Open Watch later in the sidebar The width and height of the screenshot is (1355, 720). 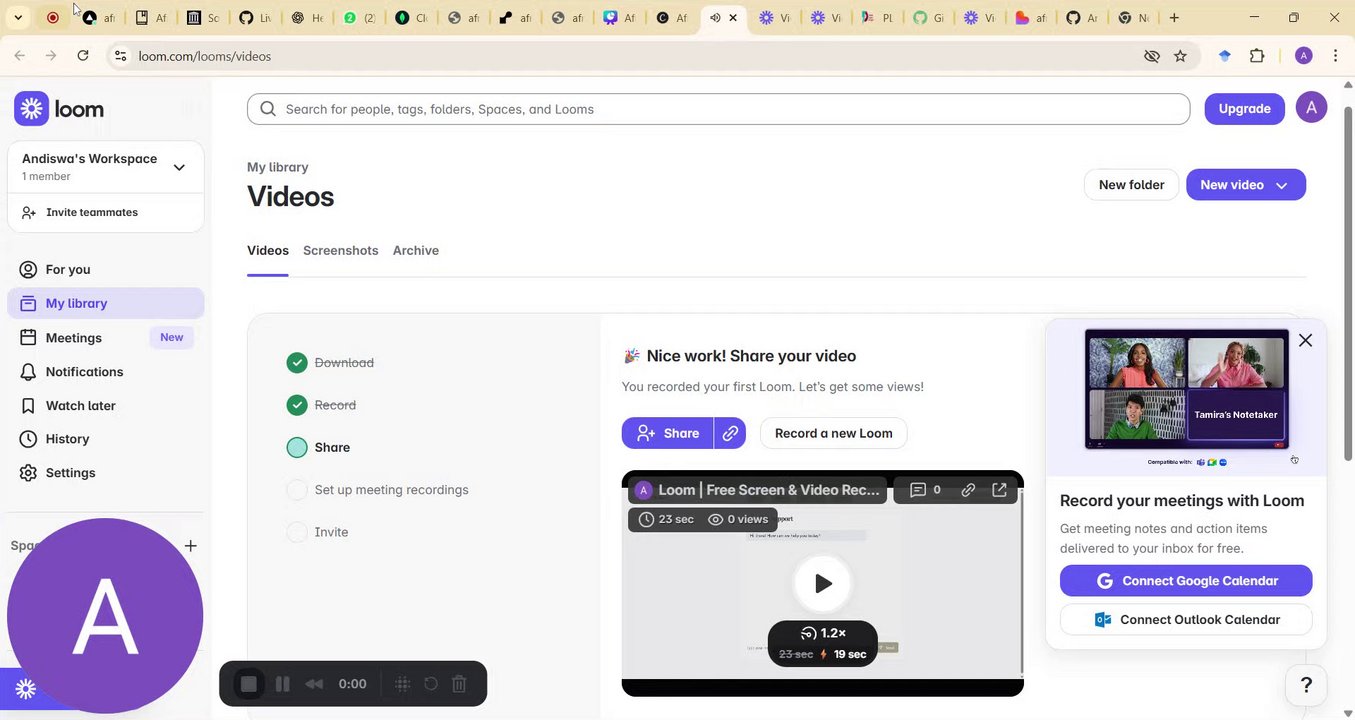(x=106, y=405)
